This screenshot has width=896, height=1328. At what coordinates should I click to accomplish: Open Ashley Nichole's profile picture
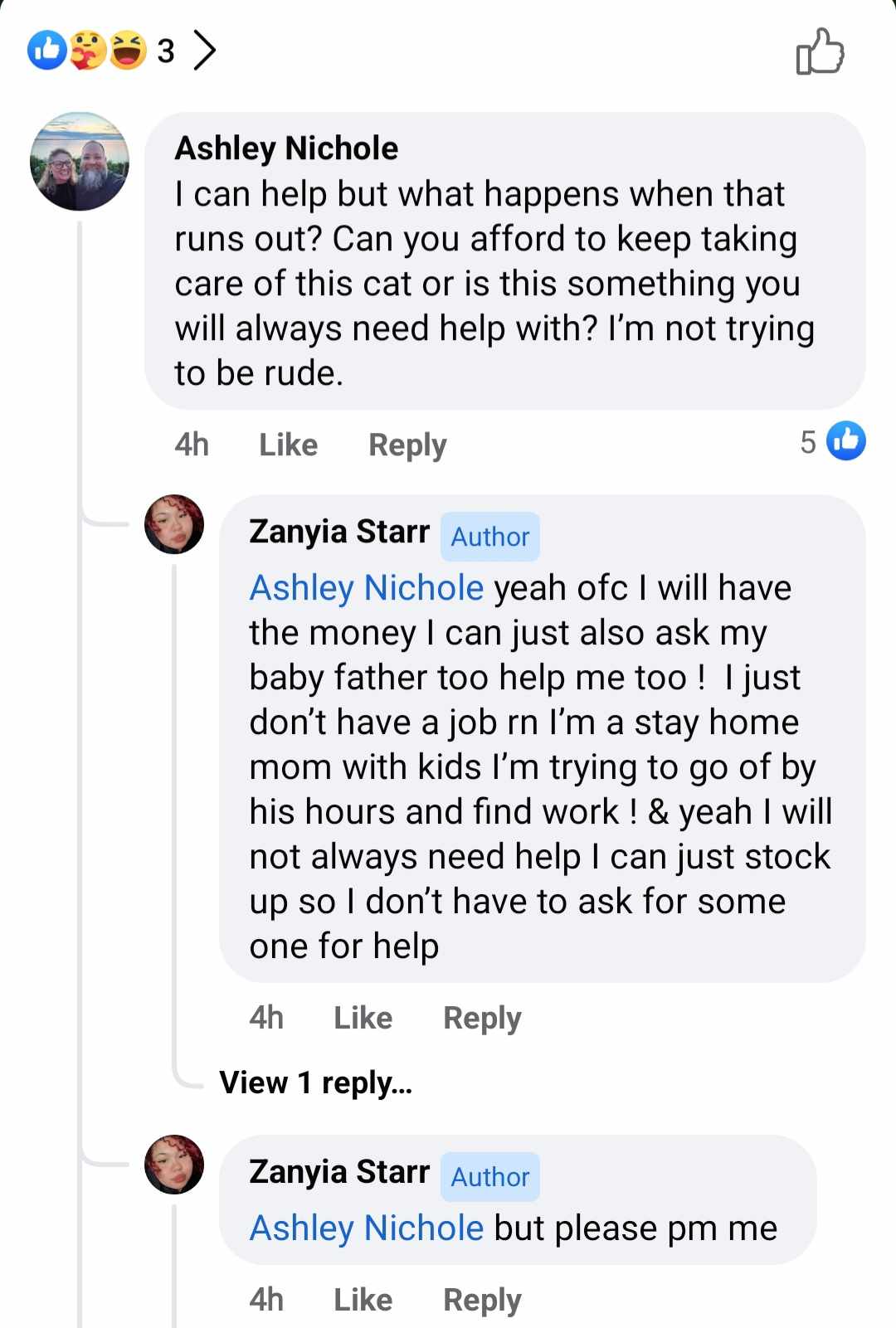pyautogui.click(x=80, y=162)
